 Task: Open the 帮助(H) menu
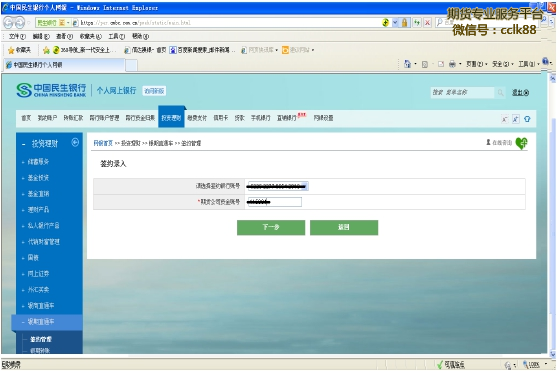(140, 36)
